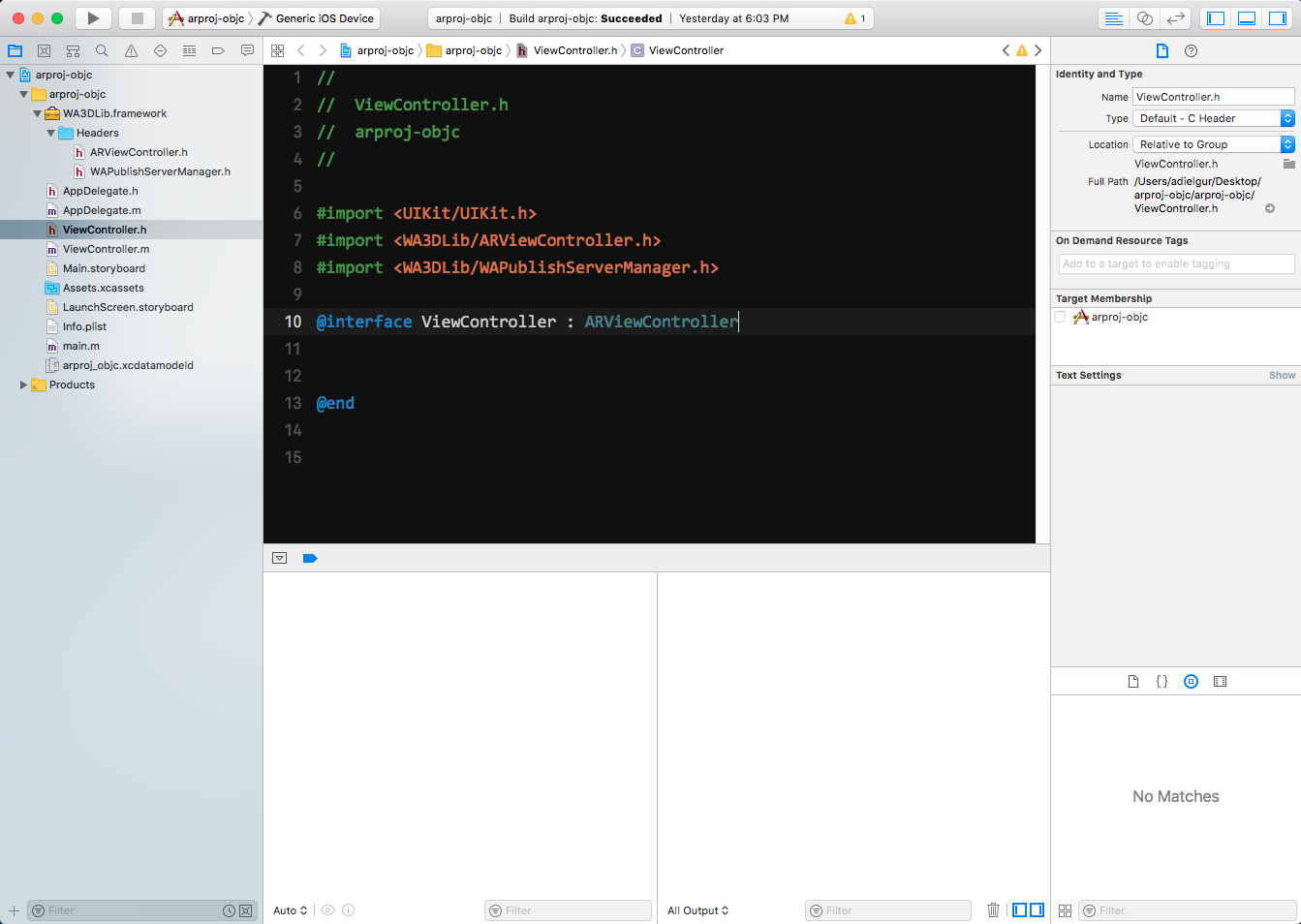Open the Report navigator speech-bubble icon
This screenshot has width=1301, height=924.
click(247, 50)
